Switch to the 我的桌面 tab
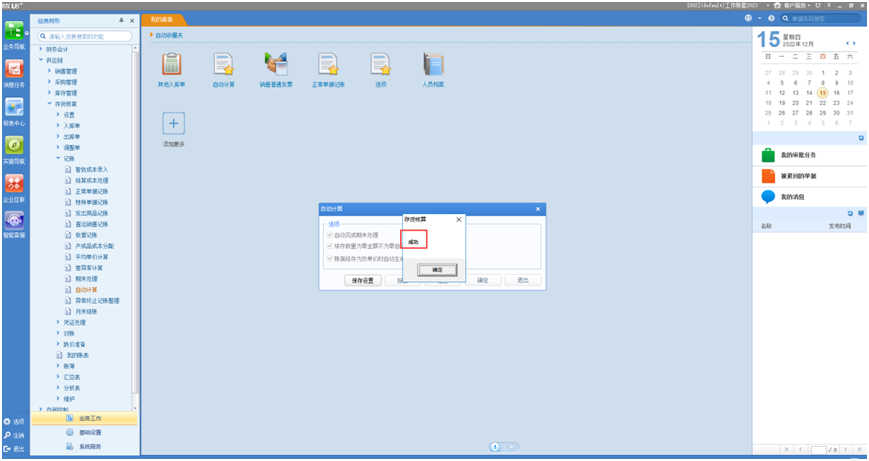869x461 pixels. pyautogui.click(x=161, y=19)
